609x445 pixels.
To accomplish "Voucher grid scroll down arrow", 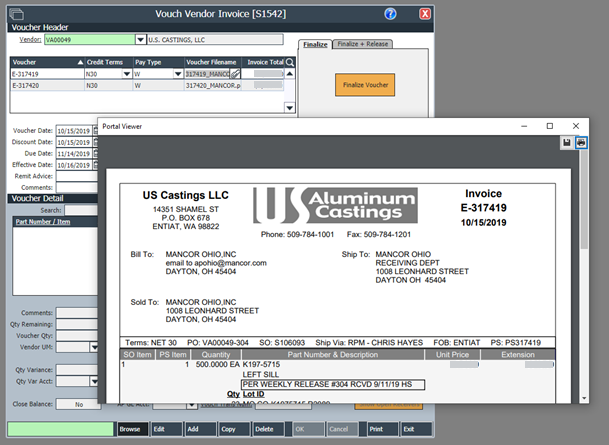I will tap(290, 108).
